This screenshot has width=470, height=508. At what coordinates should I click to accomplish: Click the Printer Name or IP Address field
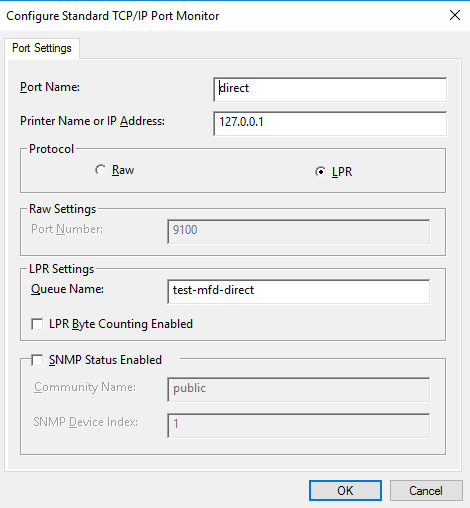point(330,123)
